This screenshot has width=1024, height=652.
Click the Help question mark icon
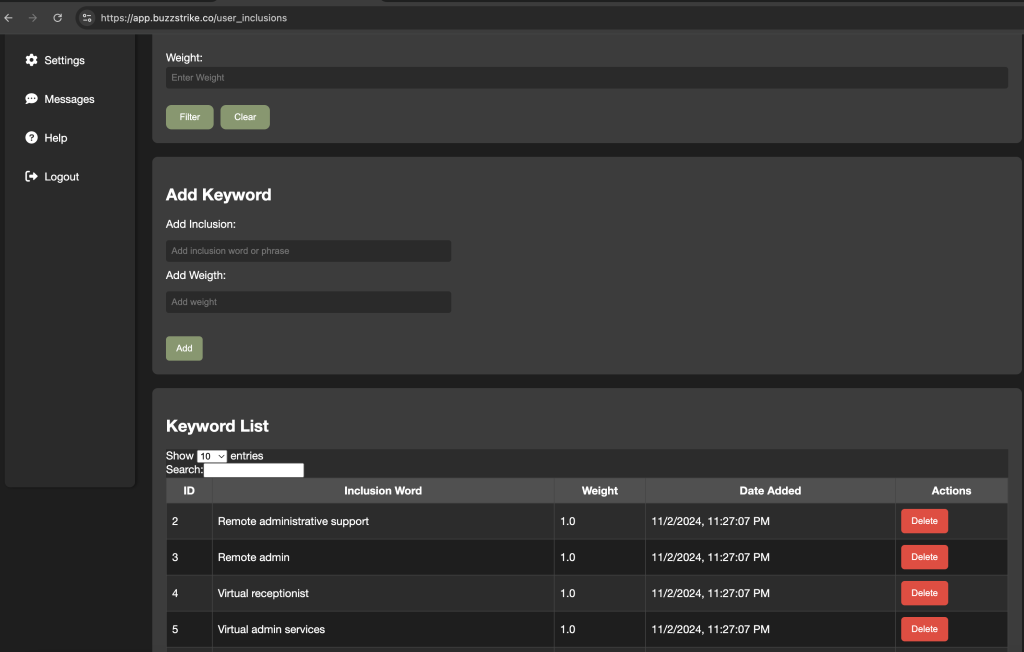click(x=32, y=138)
